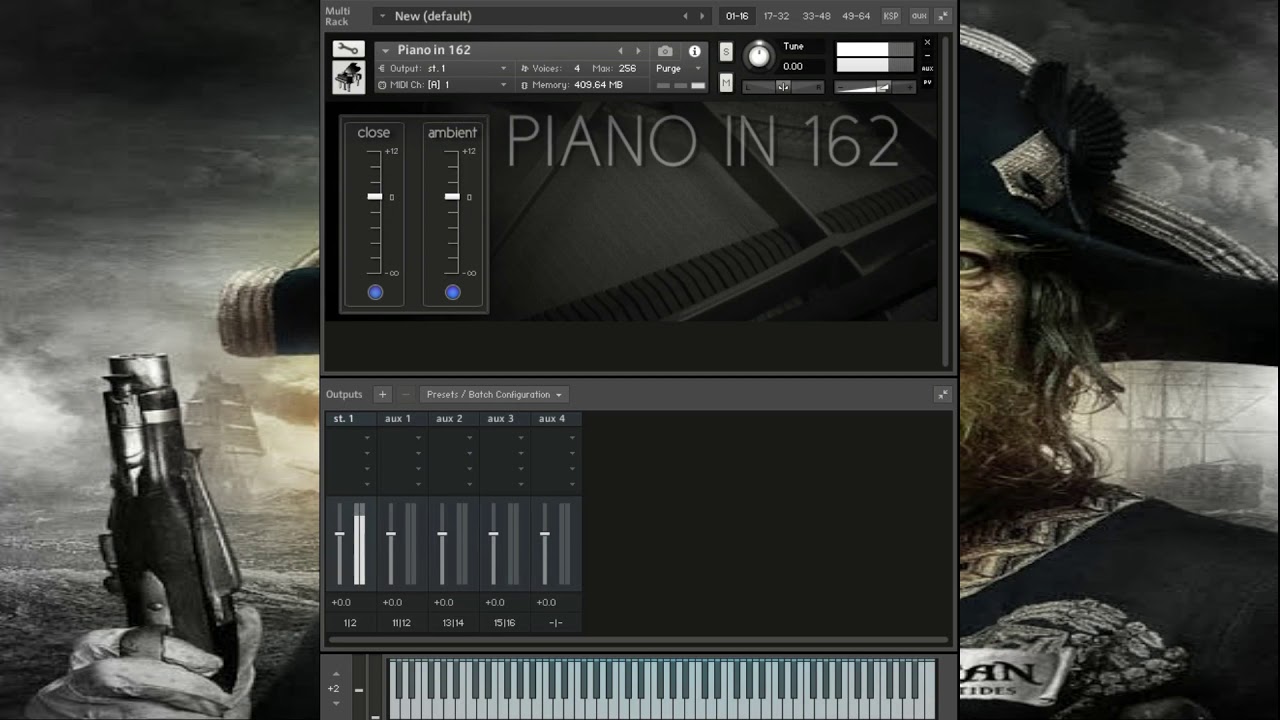Viewport: 1280px width, 720px height.
Task: Open the instrument menu left of Piano in 162
Action: coord(385,50)
